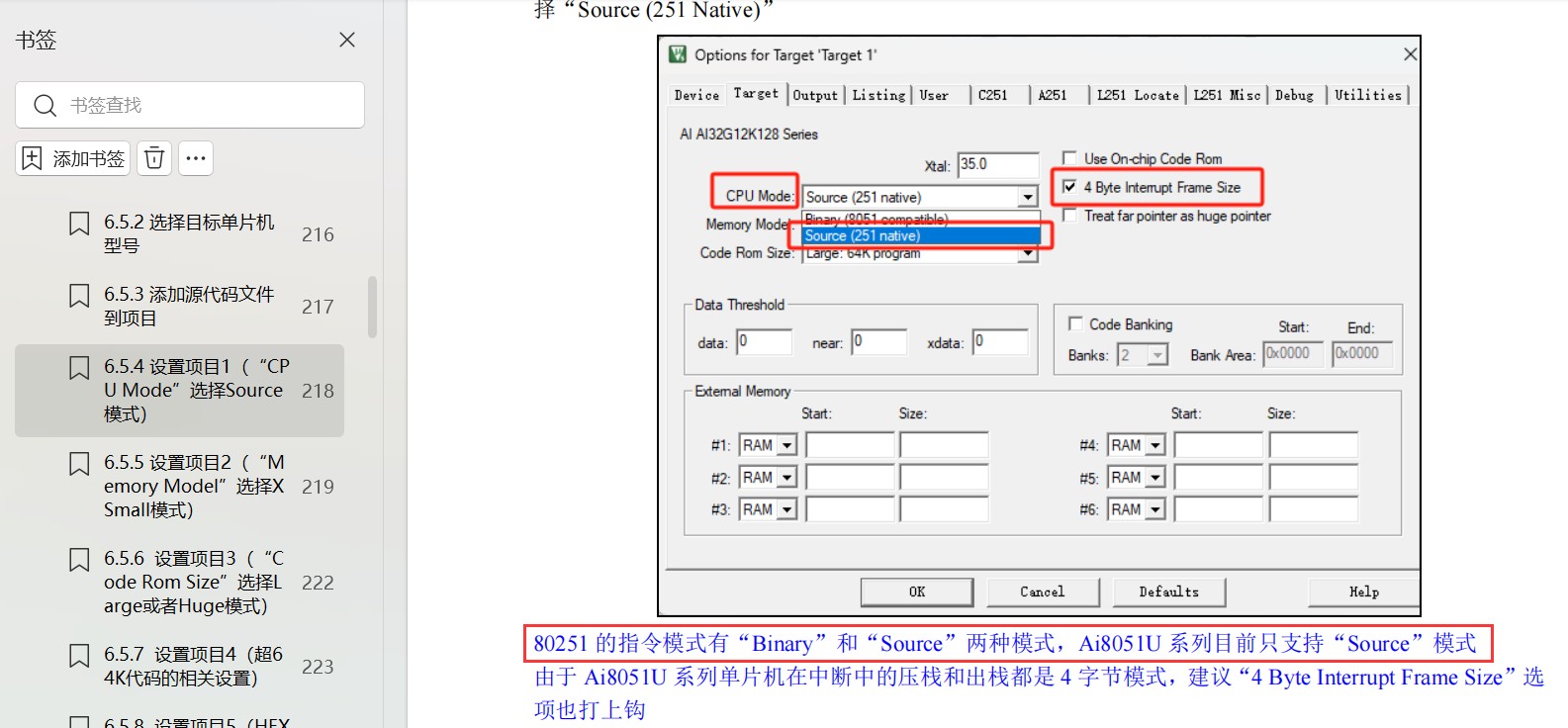Click the near threshold input field
This screenshot has width=1568, height=728.
(878, 342)
